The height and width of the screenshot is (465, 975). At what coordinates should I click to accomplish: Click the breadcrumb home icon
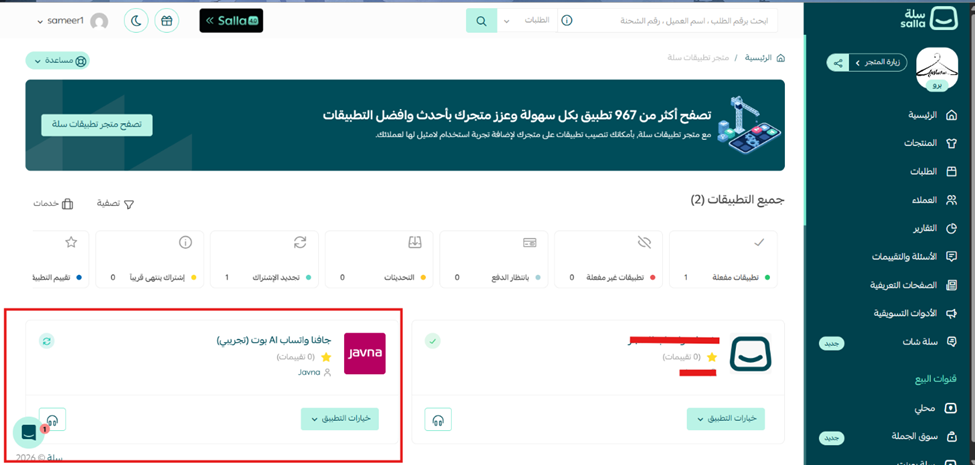[x=780, y=58]
